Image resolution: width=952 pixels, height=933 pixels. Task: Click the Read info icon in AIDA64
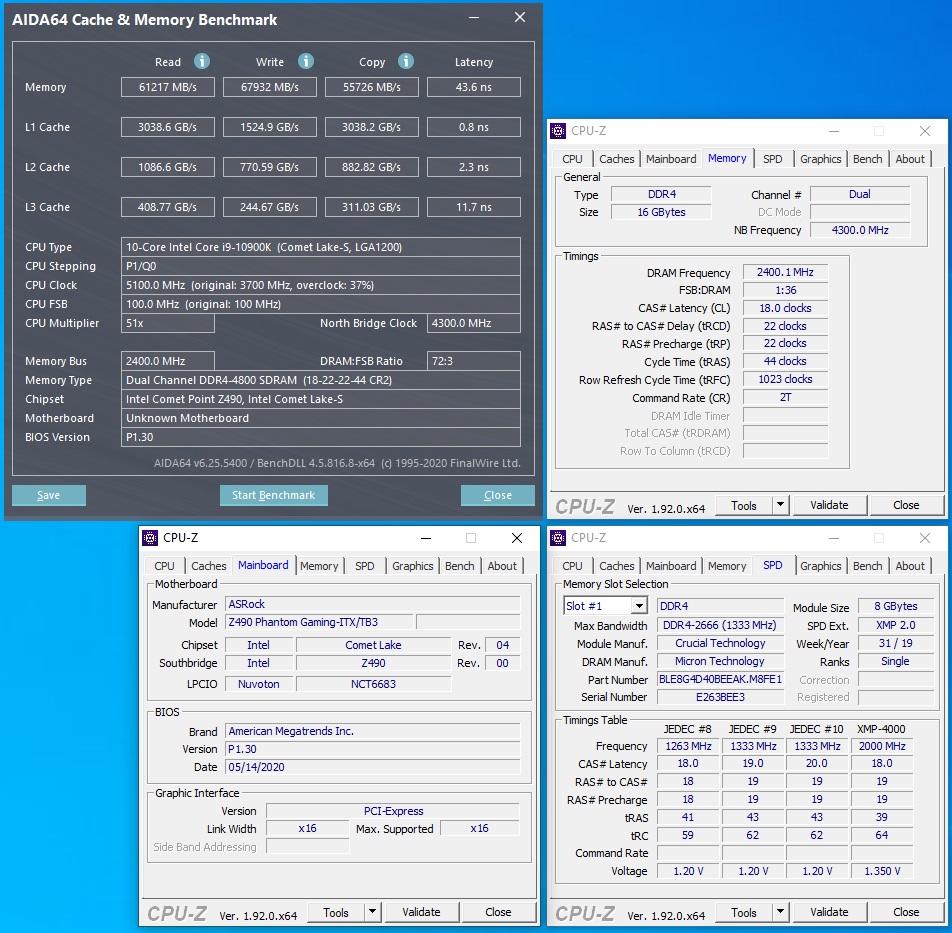pos(202,61)
